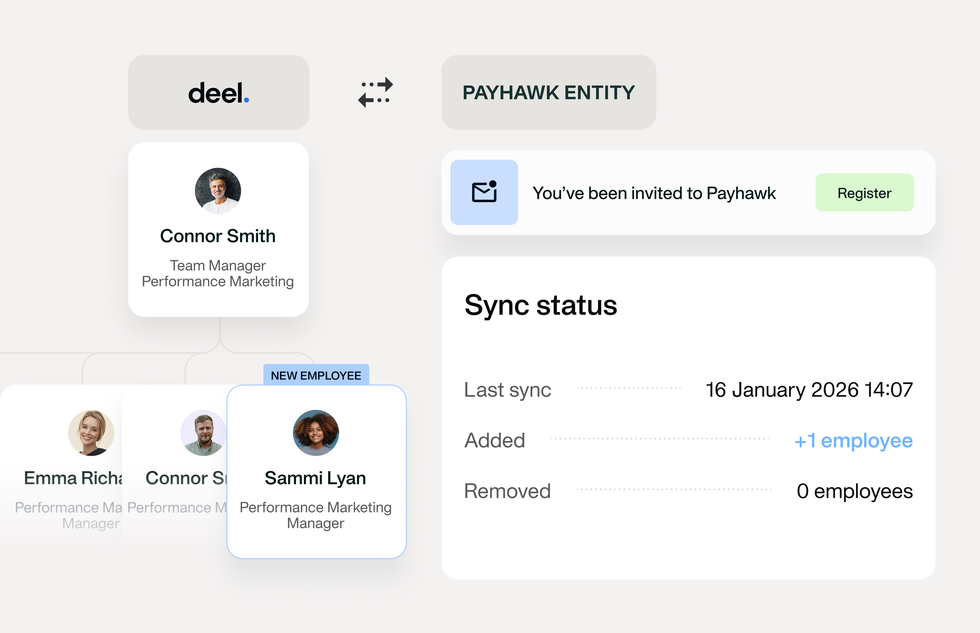Click Connor Smith's profile avatar
This screenshot has height=633, width=980.
217,190
